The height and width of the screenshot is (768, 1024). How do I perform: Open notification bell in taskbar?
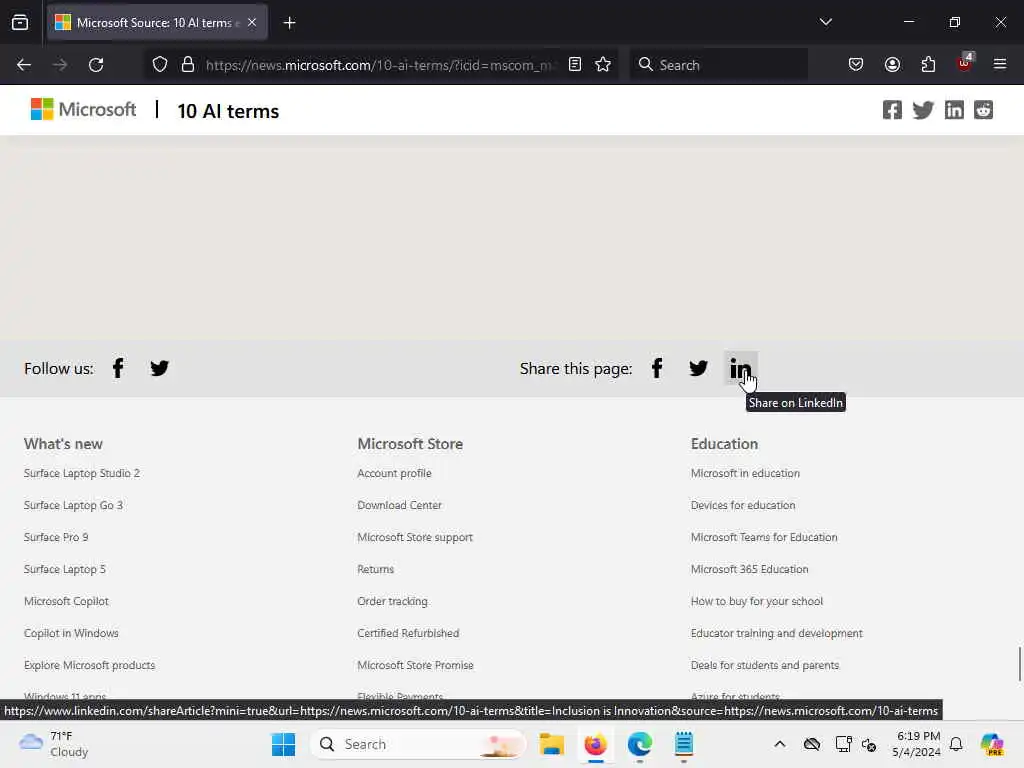coord(956,744)
